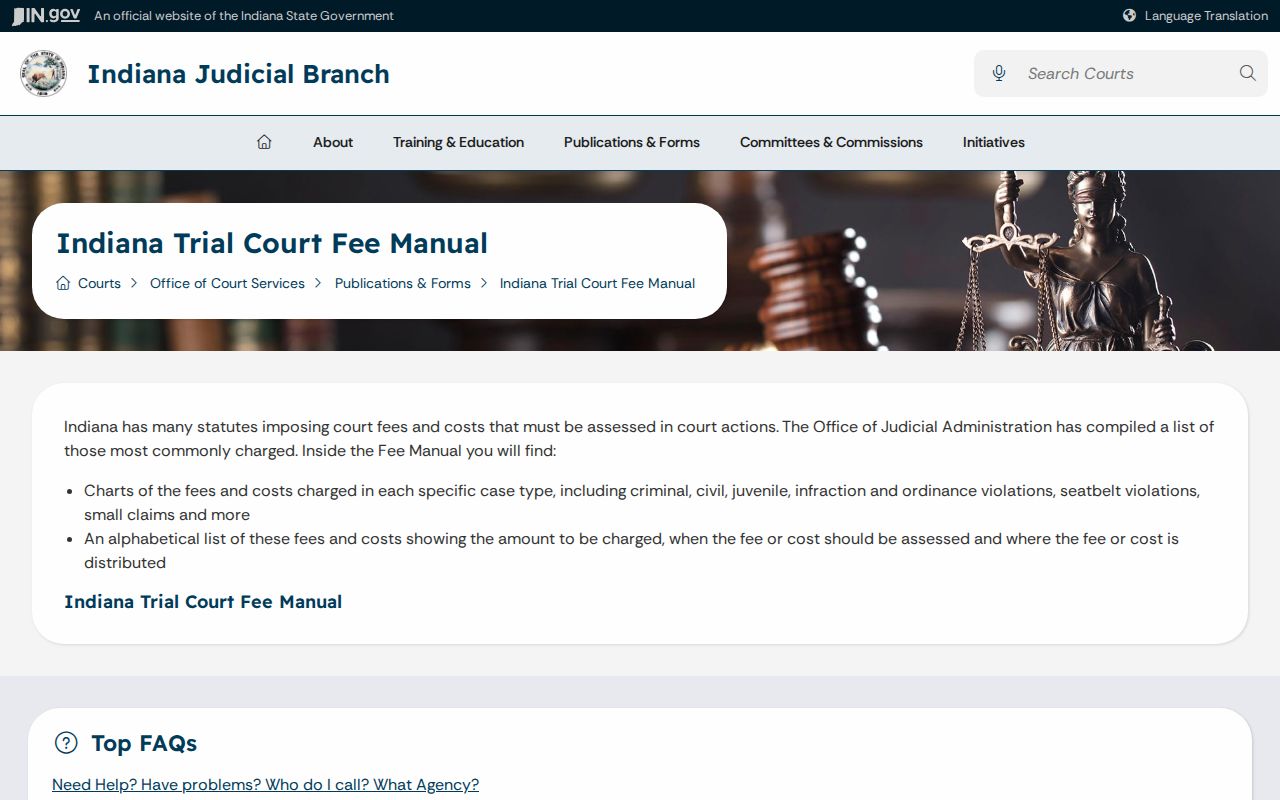The width and height of the screenshot is (1280, 800).
Task: Click the Indiana state seal icon
Action: (43, 74)
